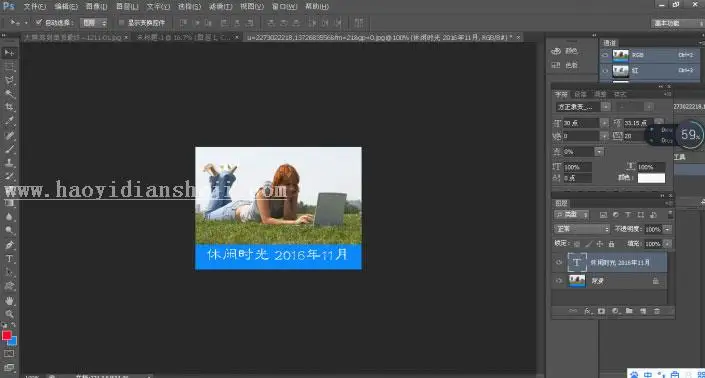
Task: Click the leading 33.15点 input field
Action: pyautogui.click(x=638, y=123)
